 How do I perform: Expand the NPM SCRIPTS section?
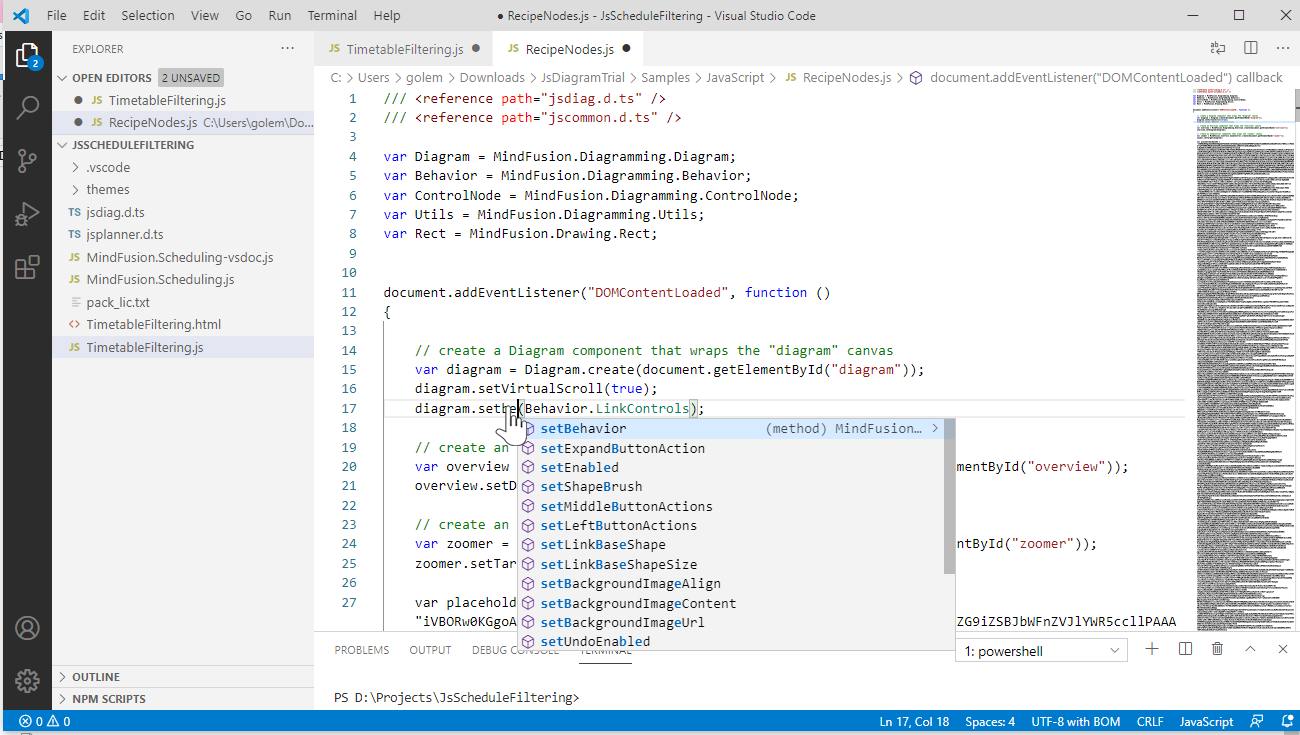[108, 699]
